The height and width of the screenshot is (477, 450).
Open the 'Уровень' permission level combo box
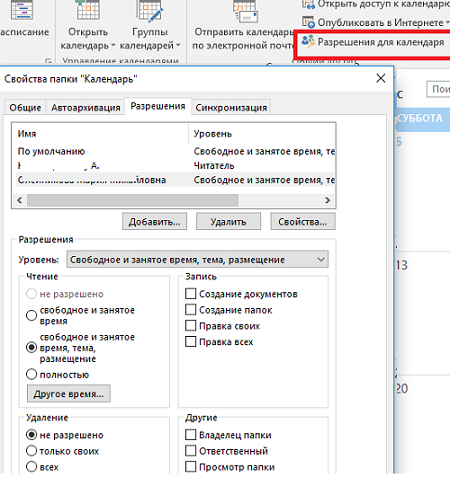click(x=197, y=260)
